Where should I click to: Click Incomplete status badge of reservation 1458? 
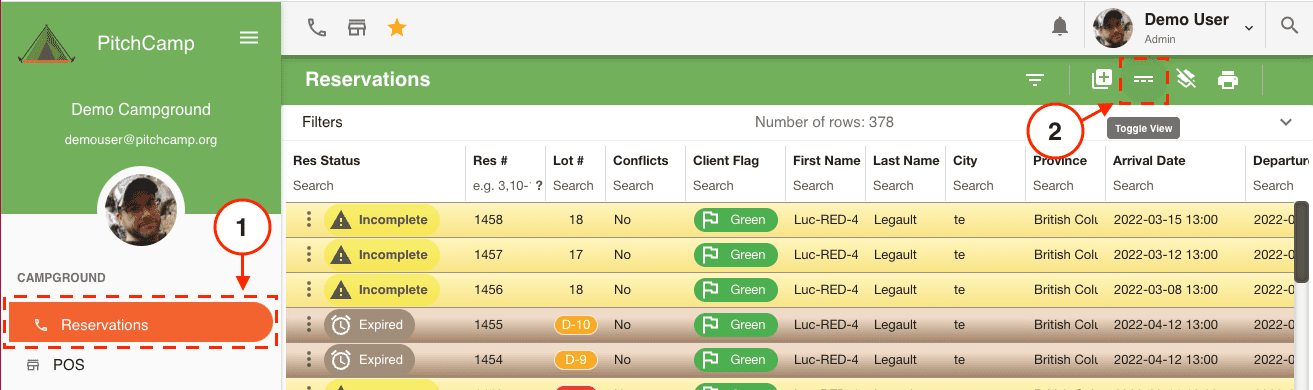tap(382, 220)
